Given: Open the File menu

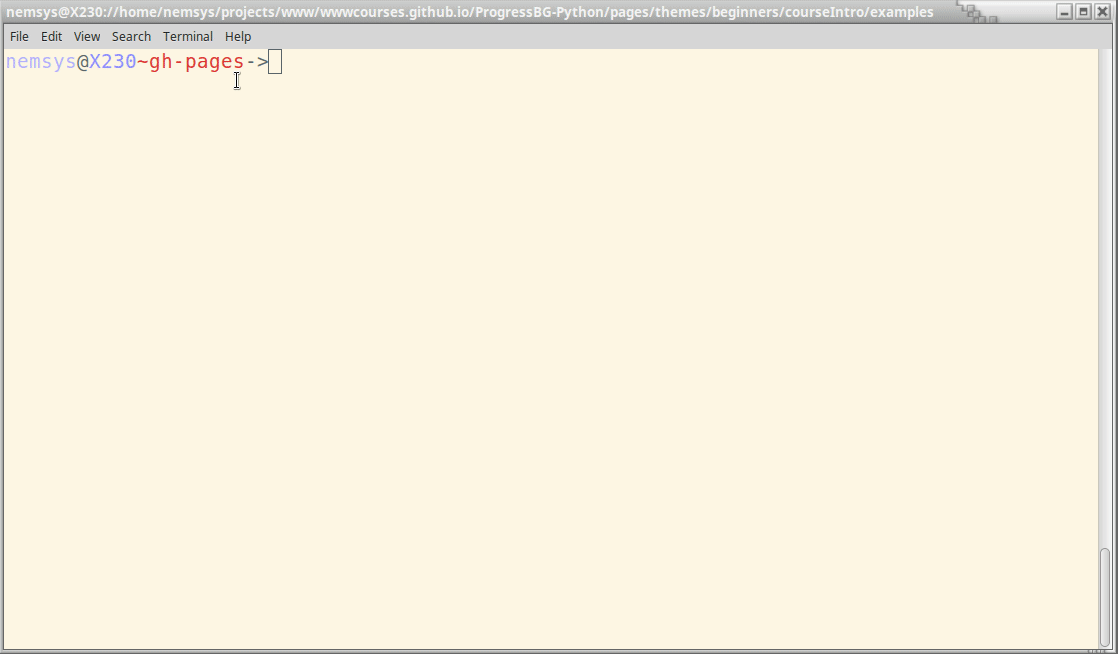Looking at the screenshot, I should click(19, 36).
